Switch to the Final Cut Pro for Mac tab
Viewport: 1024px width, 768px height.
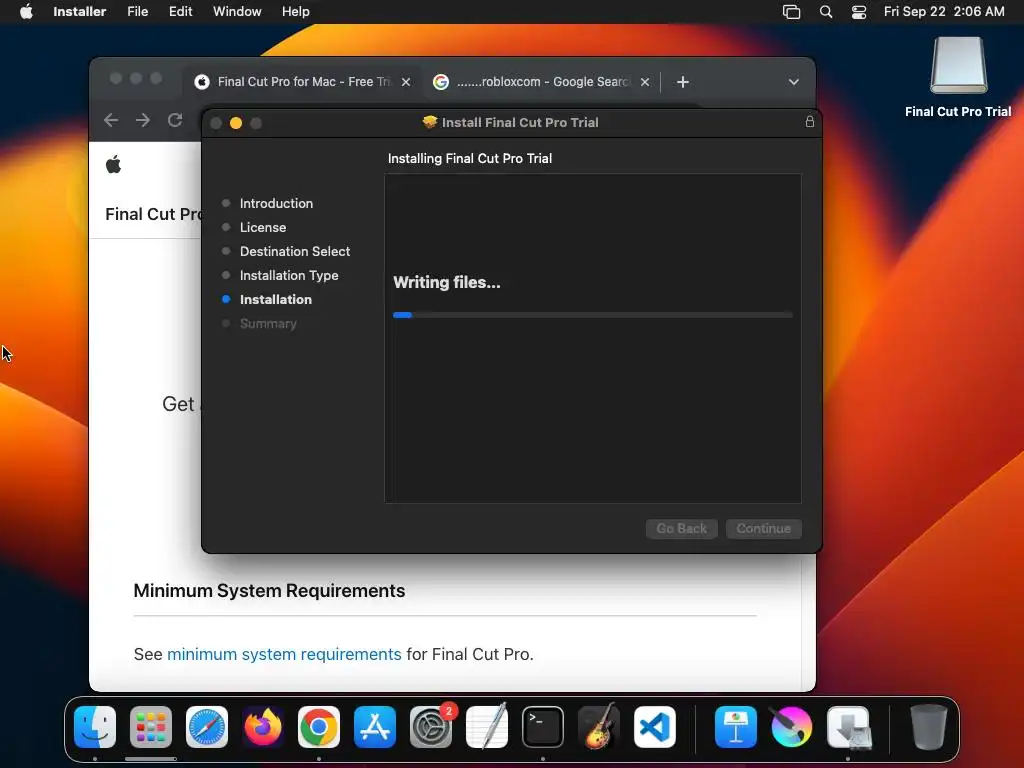point(303,82)
